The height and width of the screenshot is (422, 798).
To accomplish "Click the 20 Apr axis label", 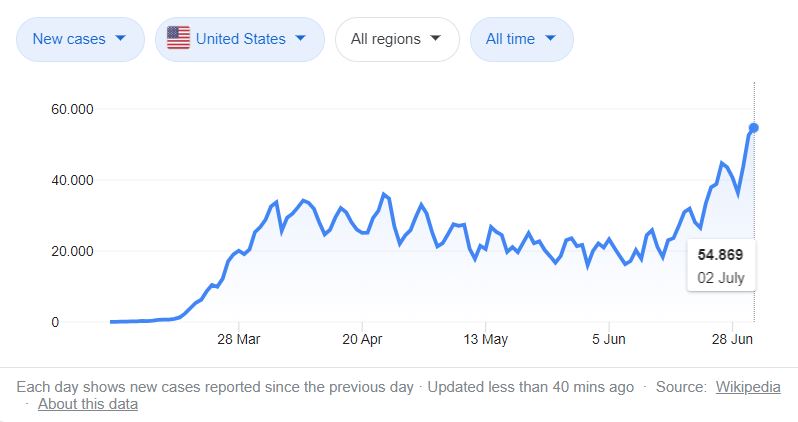I will coord(363,338).
